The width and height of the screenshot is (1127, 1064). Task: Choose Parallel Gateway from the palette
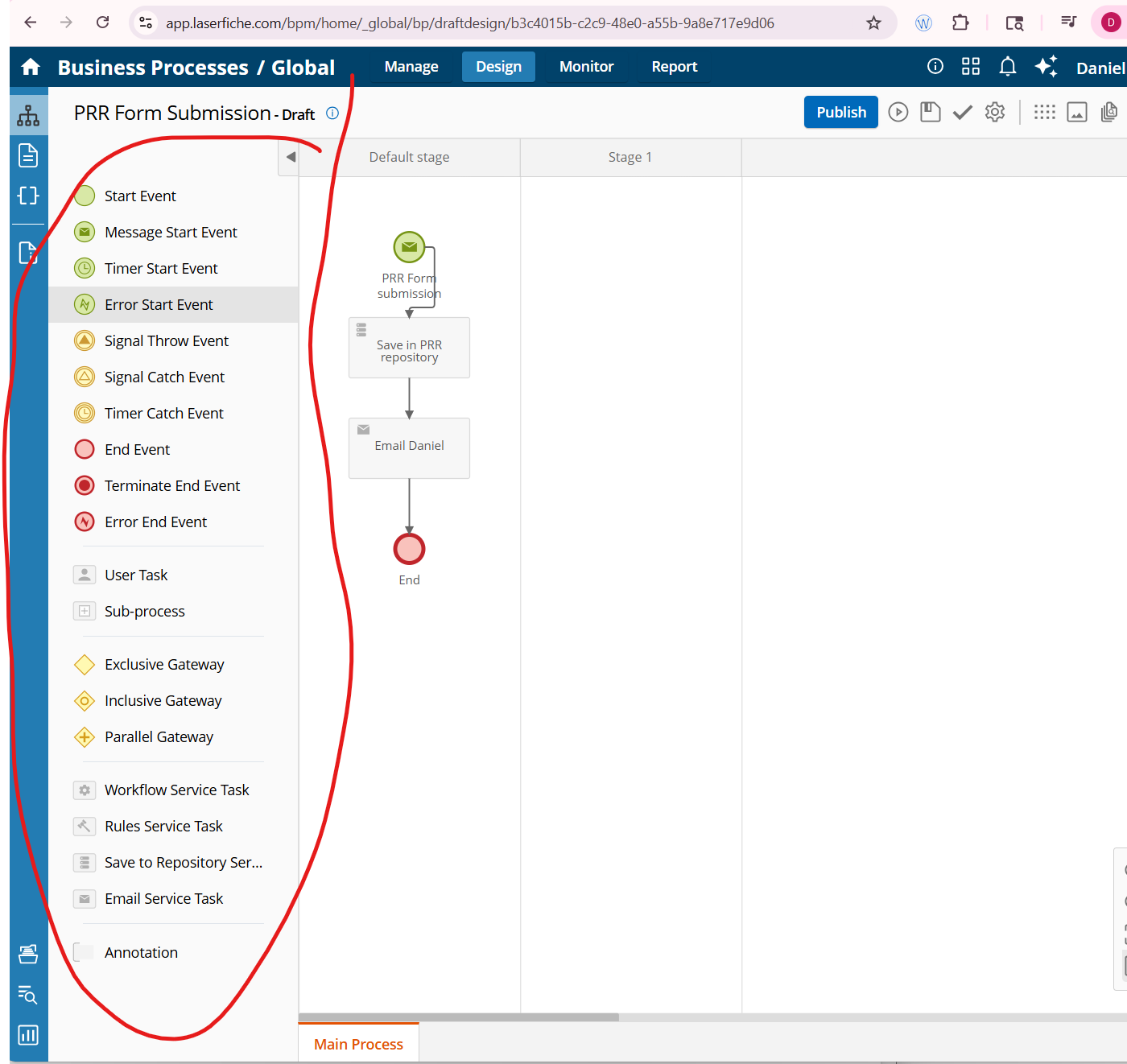173,736
